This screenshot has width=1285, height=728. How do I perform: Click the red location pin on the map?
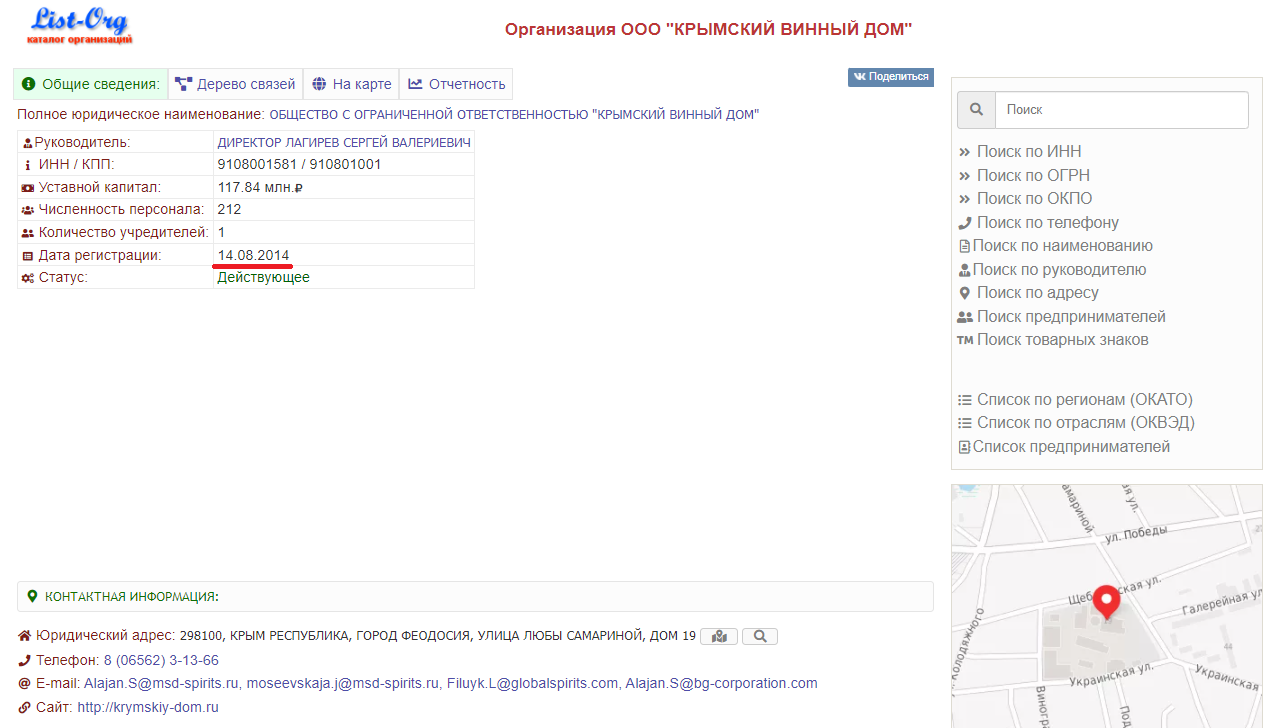(1105, 601)
